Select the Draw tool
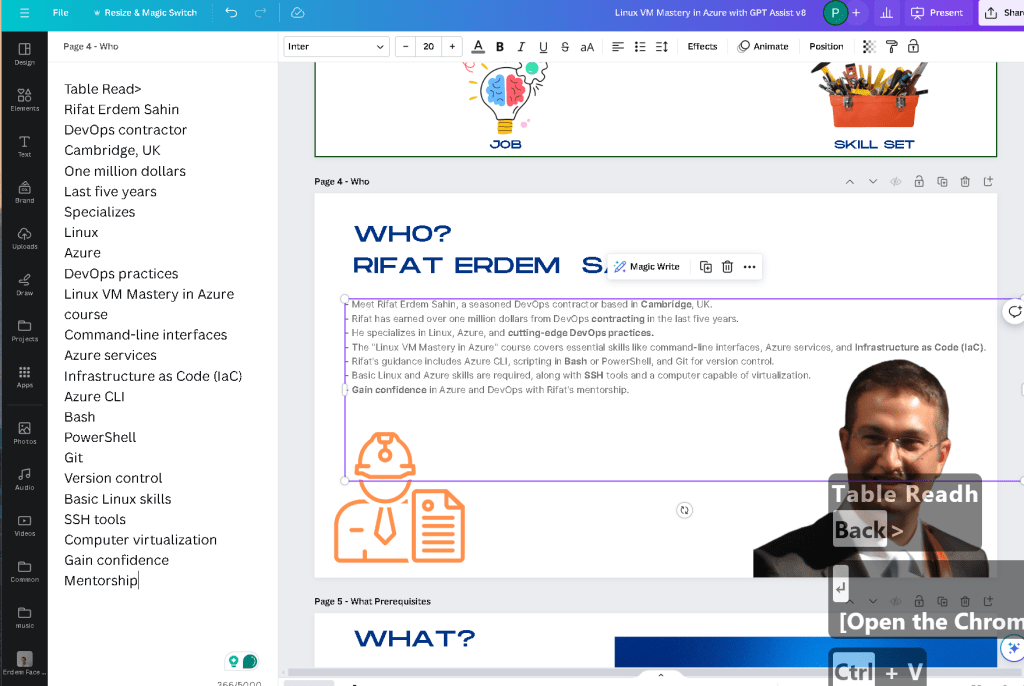Screen dimensions: 1024x686 point(24,284)
